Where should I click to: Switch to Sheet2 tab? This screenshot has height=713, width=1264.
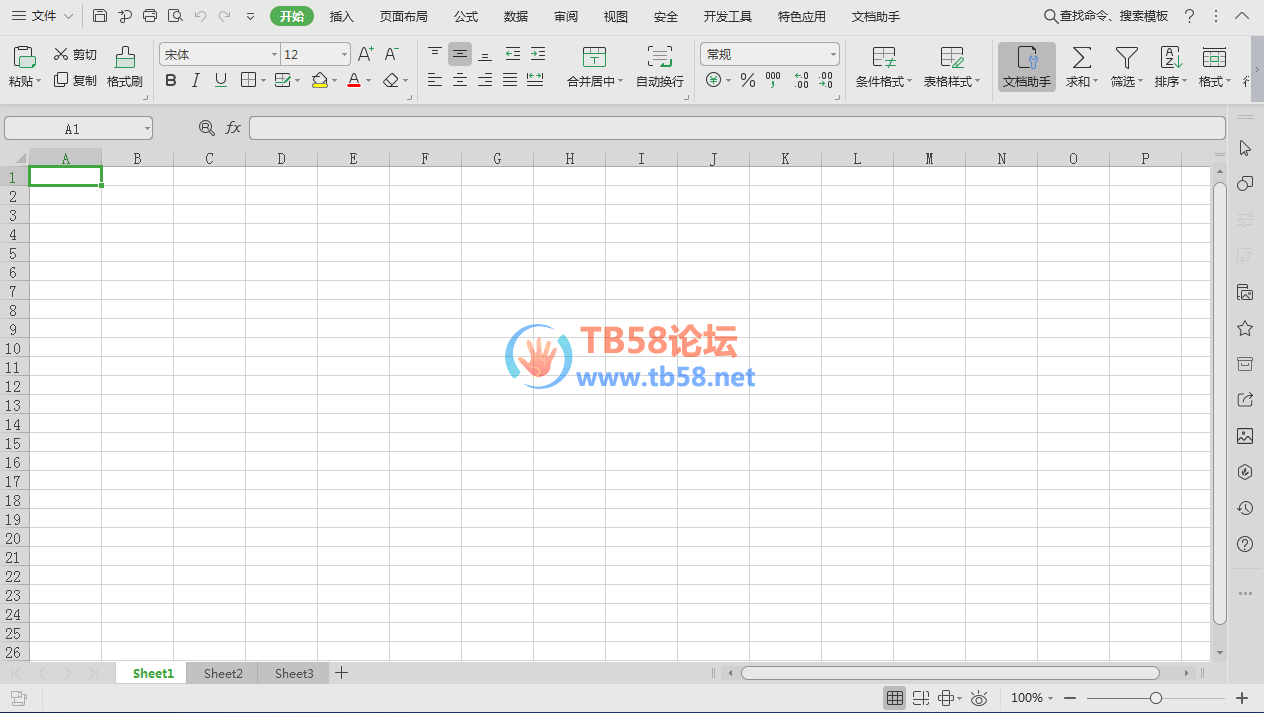(x=223, y=673)
